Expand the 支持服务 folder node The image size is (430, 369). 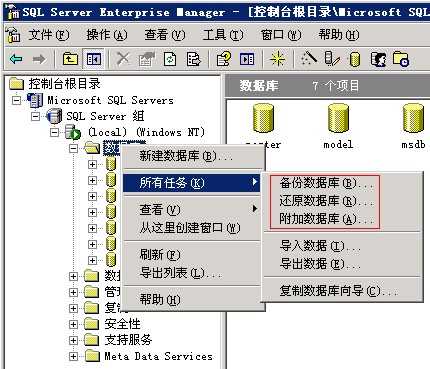click(x=73, y=340)
